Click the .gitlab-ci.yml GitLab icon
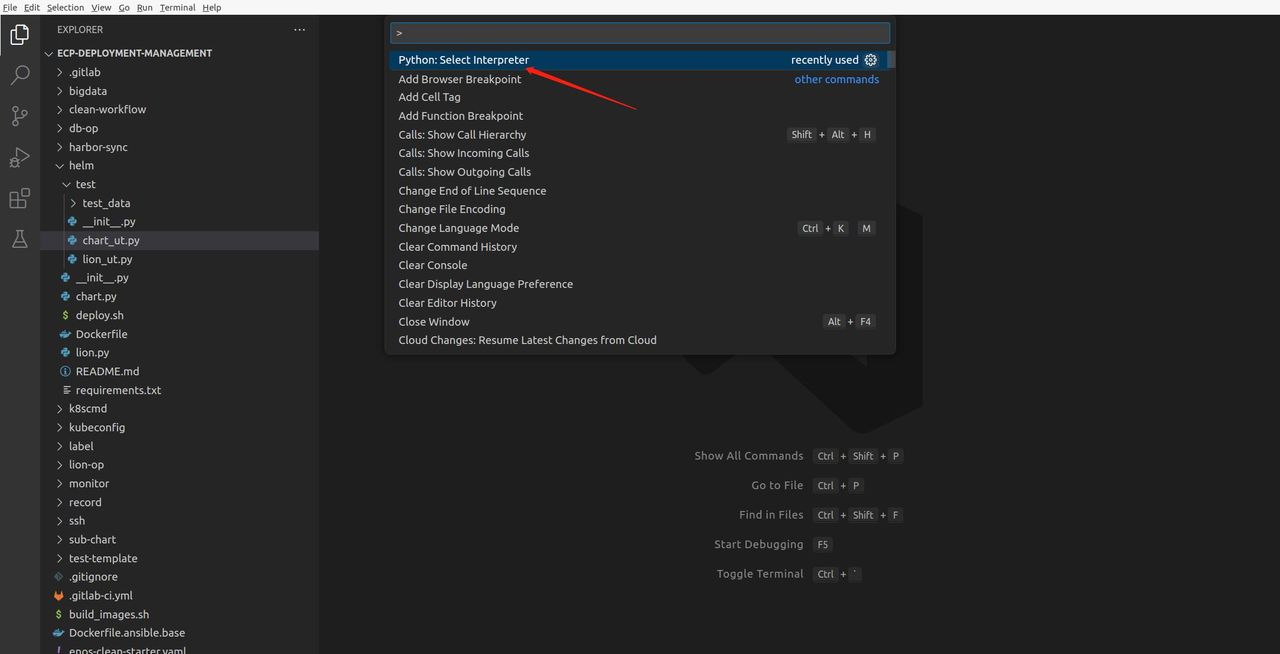The image size is (1280, 654). pyautogui.click(x=59, y=596)
